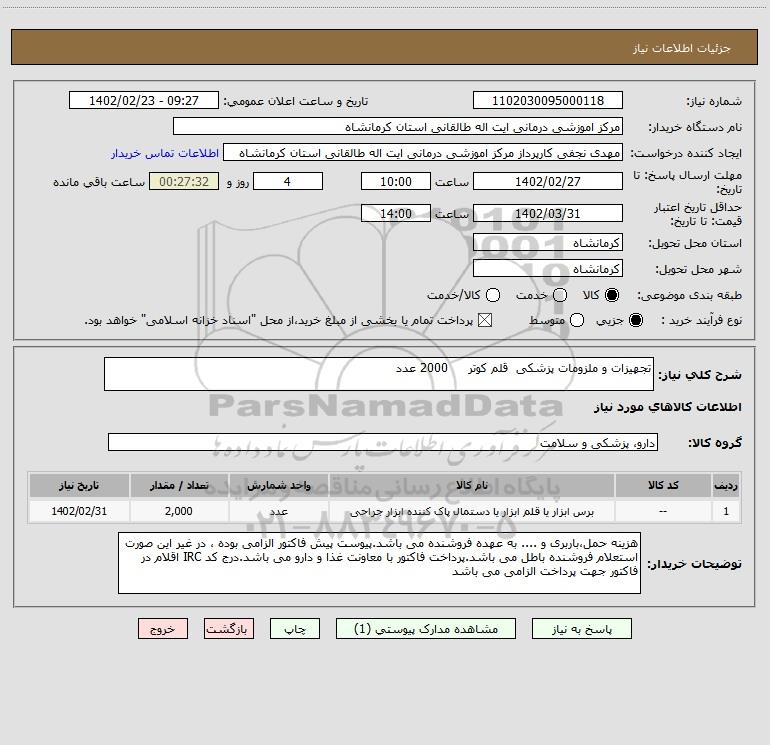Click the price validity date 1402/03/31
The width and height of the screenshot is (770, 745).
coord(548,213)
